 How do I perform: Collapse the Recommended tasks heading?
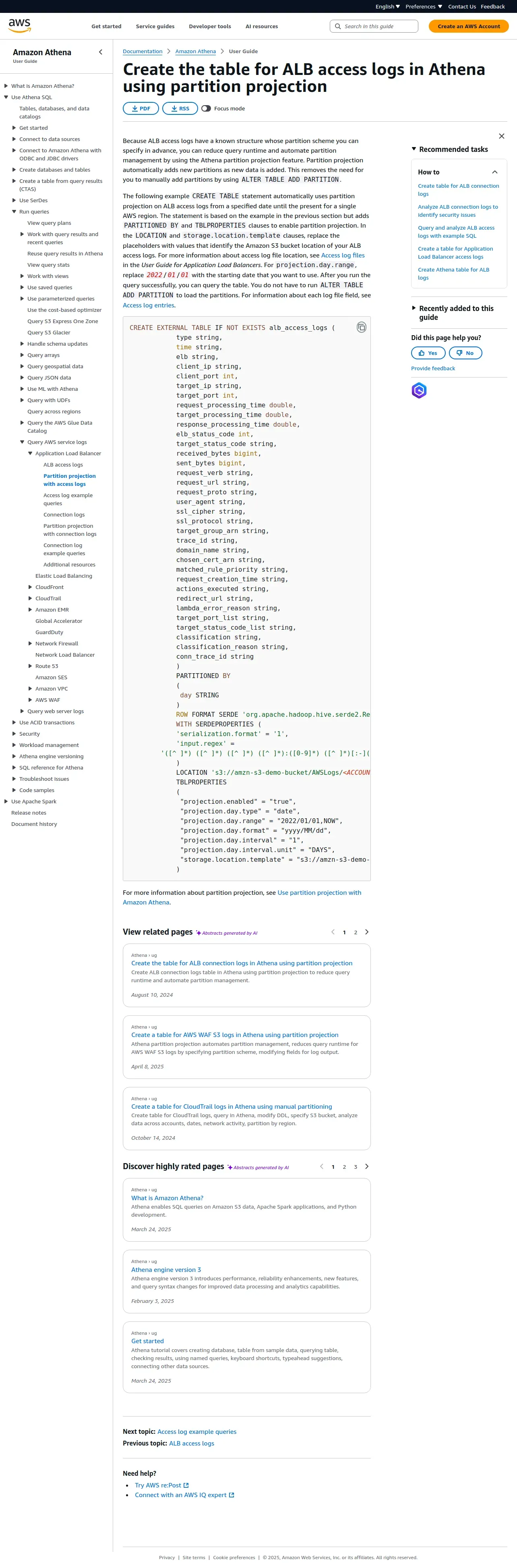[x=414, y=149]
